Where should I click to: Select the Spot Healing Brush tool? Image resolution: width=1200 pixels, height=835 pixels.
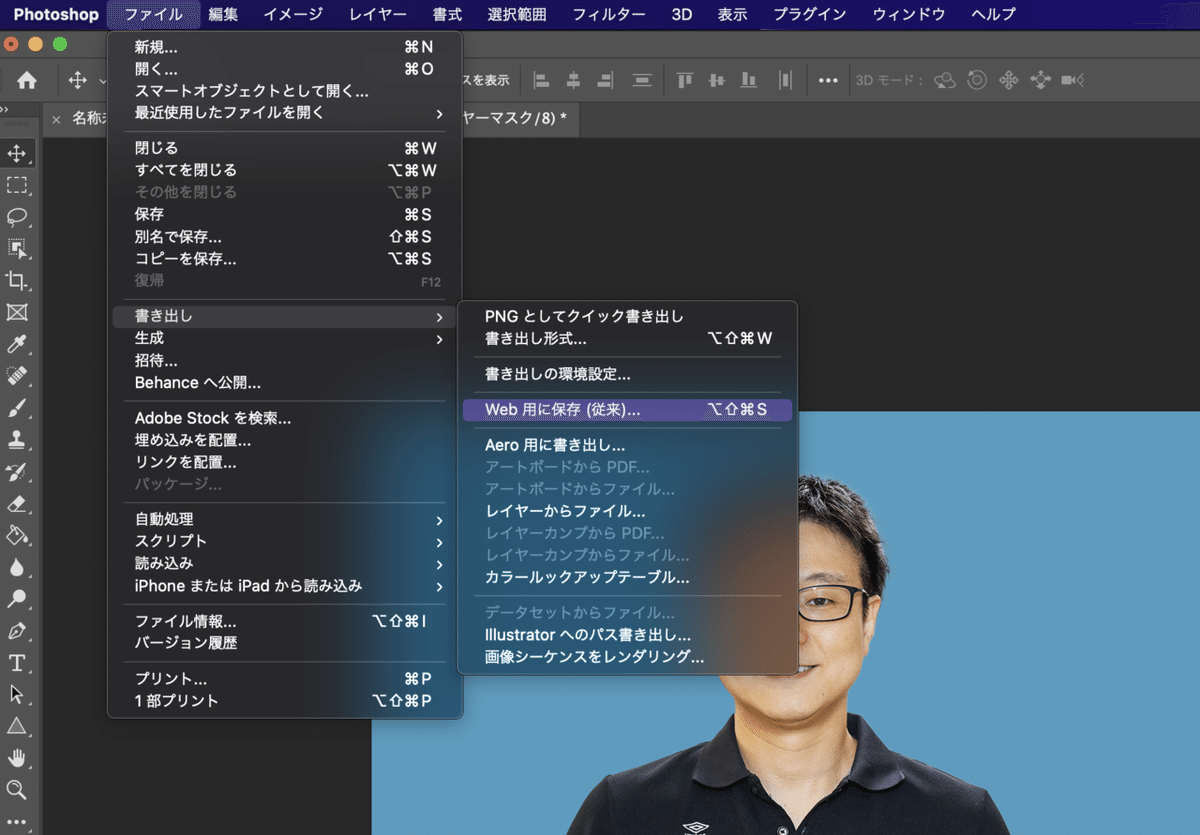(17, 376)
